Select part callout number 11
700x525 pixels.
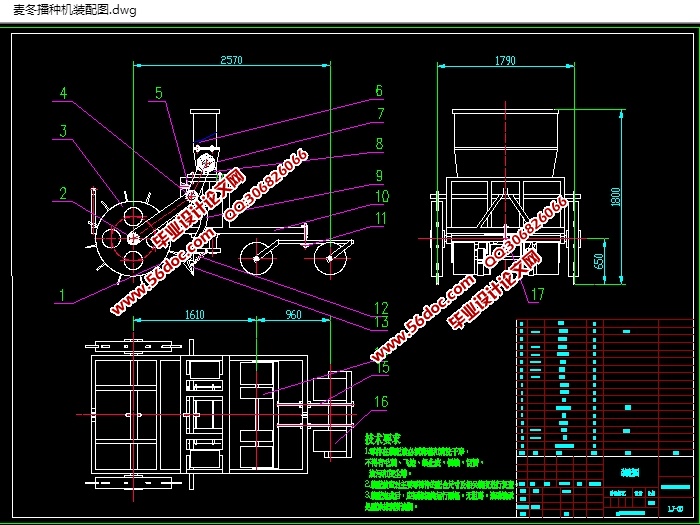381,219
